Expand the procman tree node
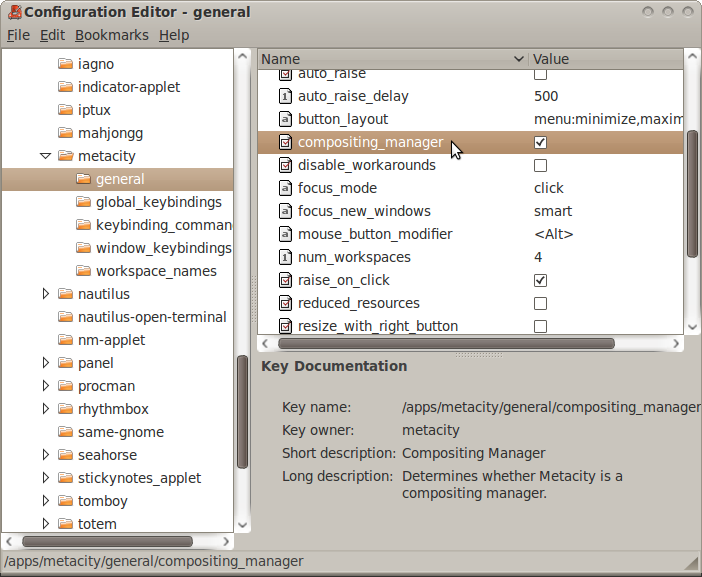 click(x=46, y=386)
